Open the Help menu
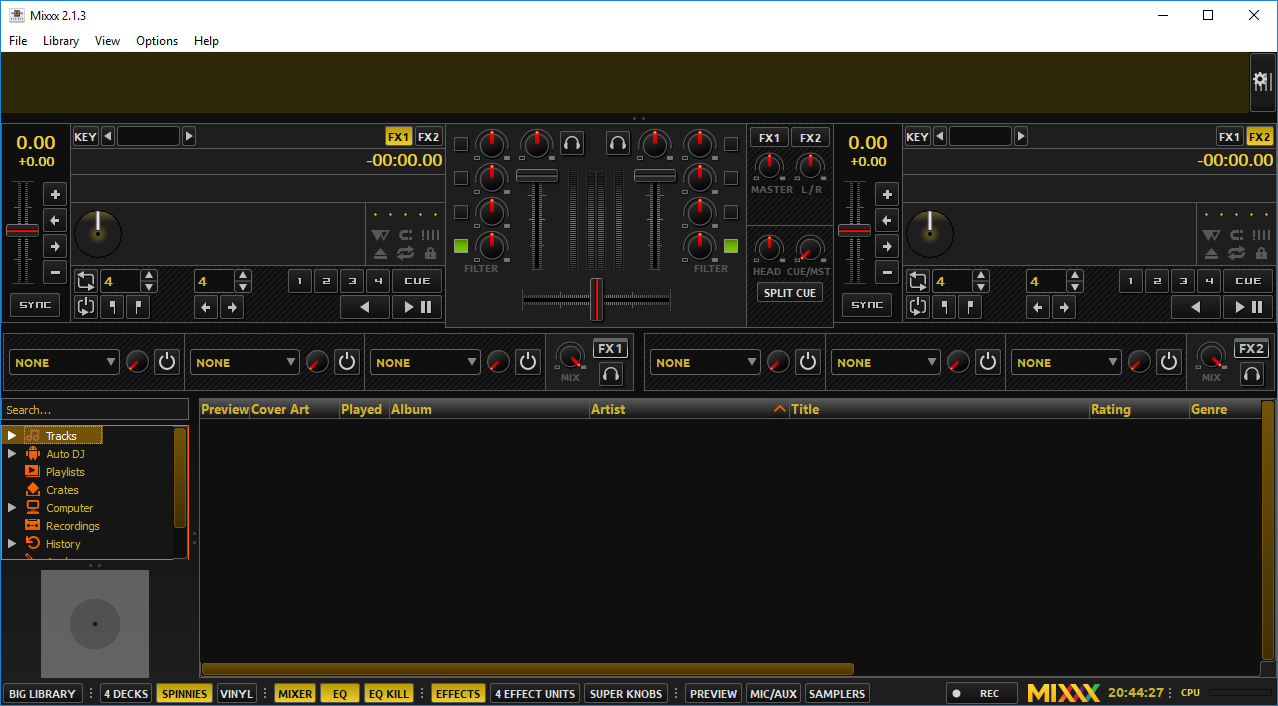 click(x=206, y=41)
